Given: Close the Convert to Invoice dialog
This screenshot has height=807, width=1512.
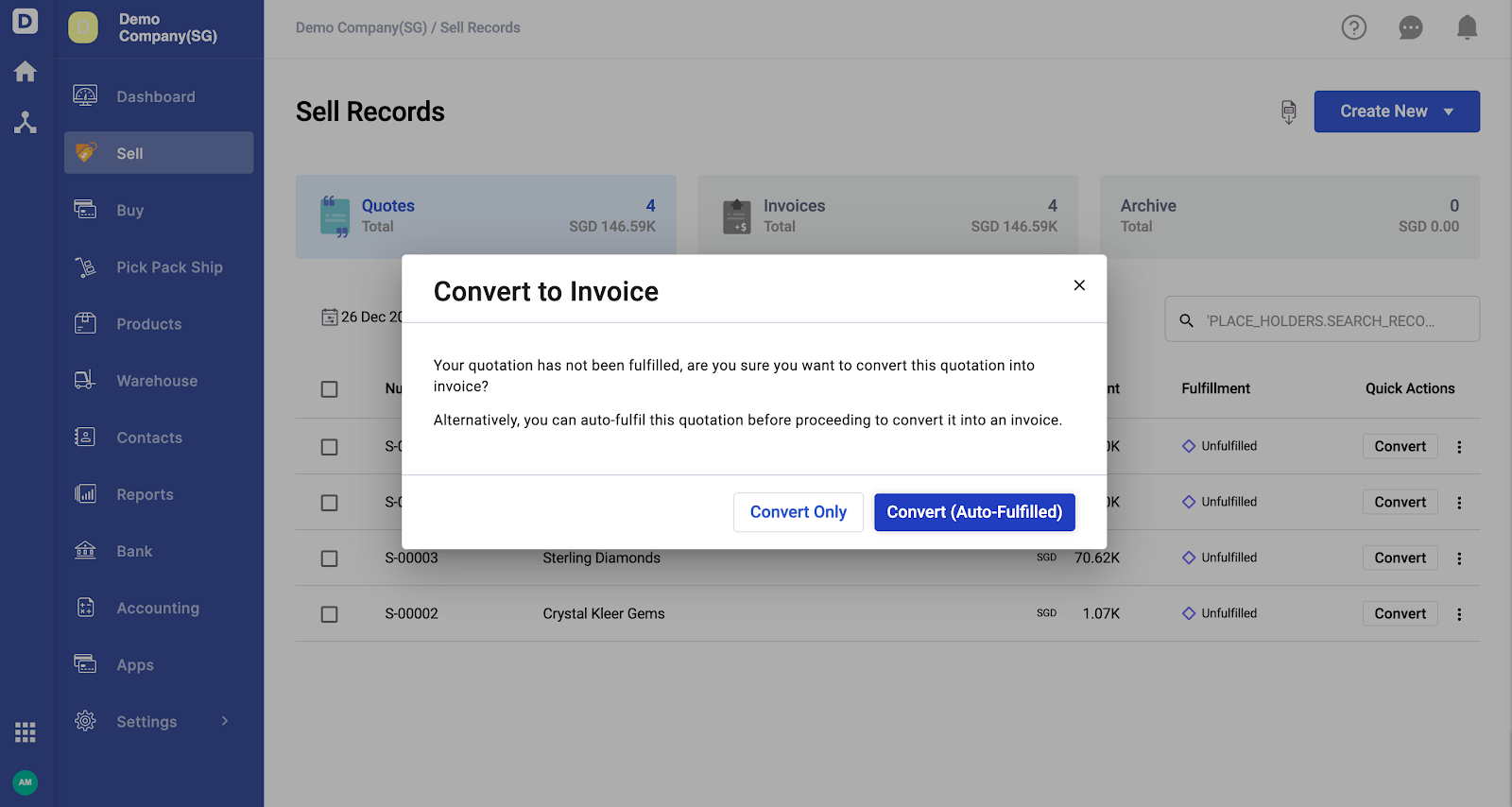Looking at the screenshot, I should (1079, 285).
